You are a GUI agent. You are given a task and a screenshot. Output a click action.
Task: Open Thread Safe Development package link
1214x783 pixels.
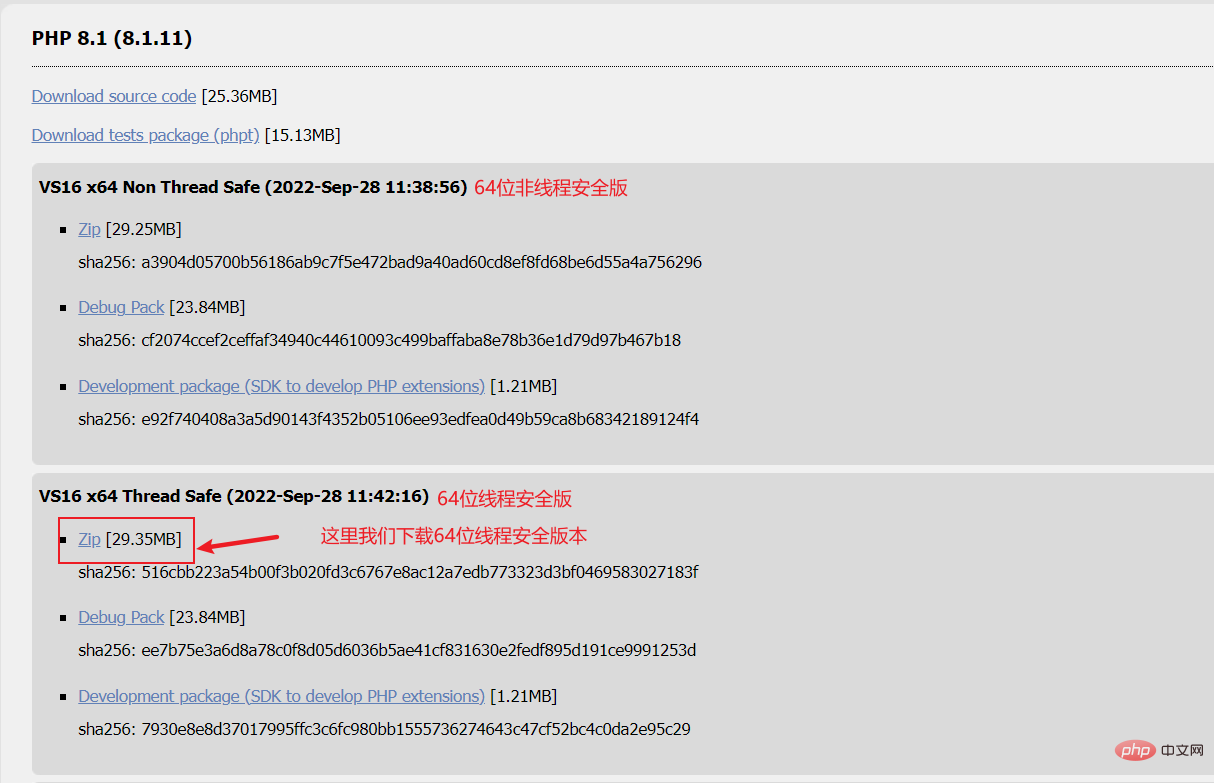282,696
